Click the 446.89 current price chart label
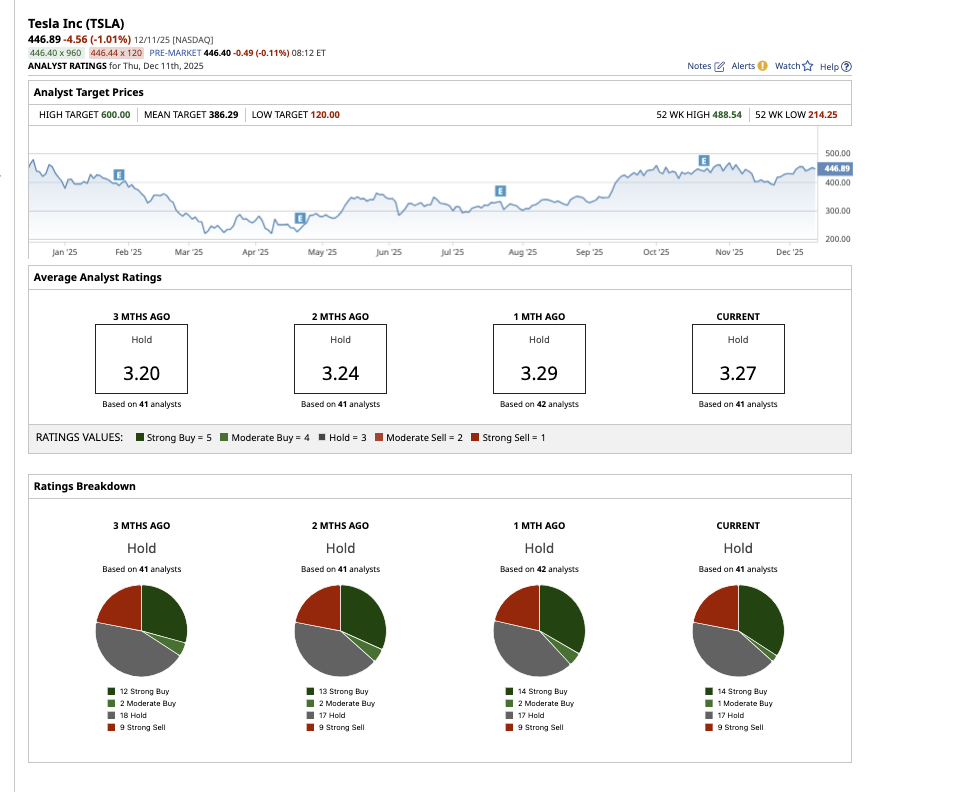Screen dimensions: 960x792 [x=836, y=168]
